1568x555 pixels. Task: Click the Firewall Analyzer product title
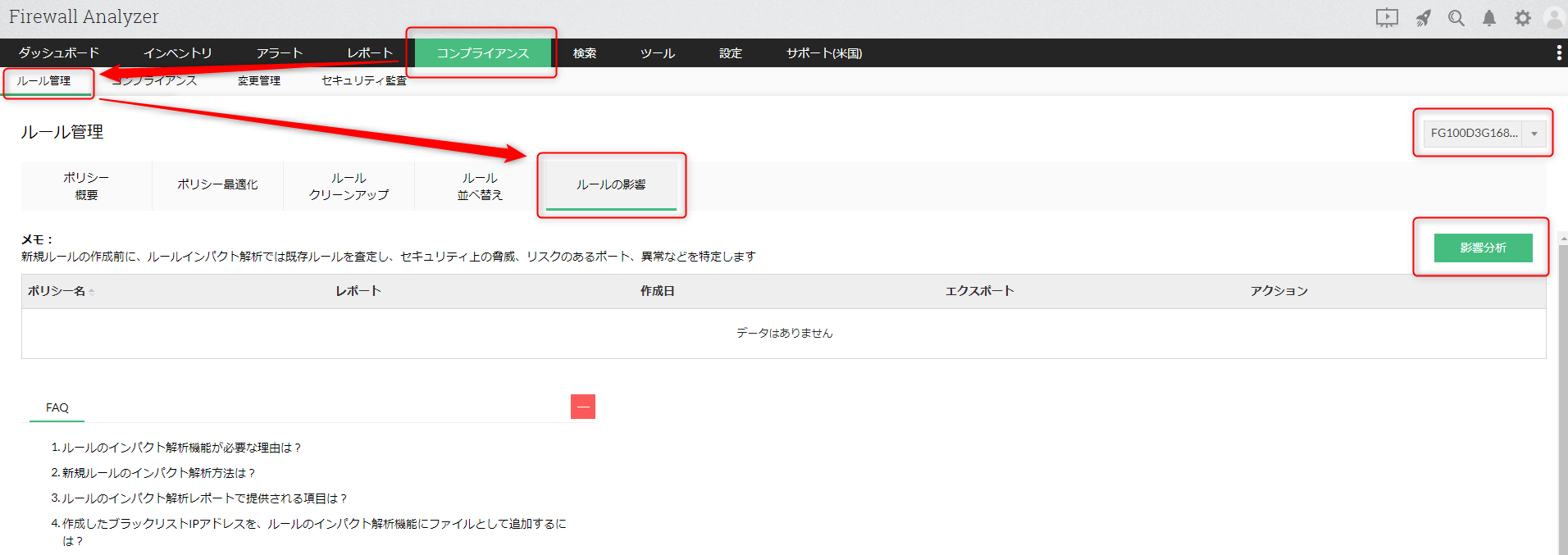(84, 16)
